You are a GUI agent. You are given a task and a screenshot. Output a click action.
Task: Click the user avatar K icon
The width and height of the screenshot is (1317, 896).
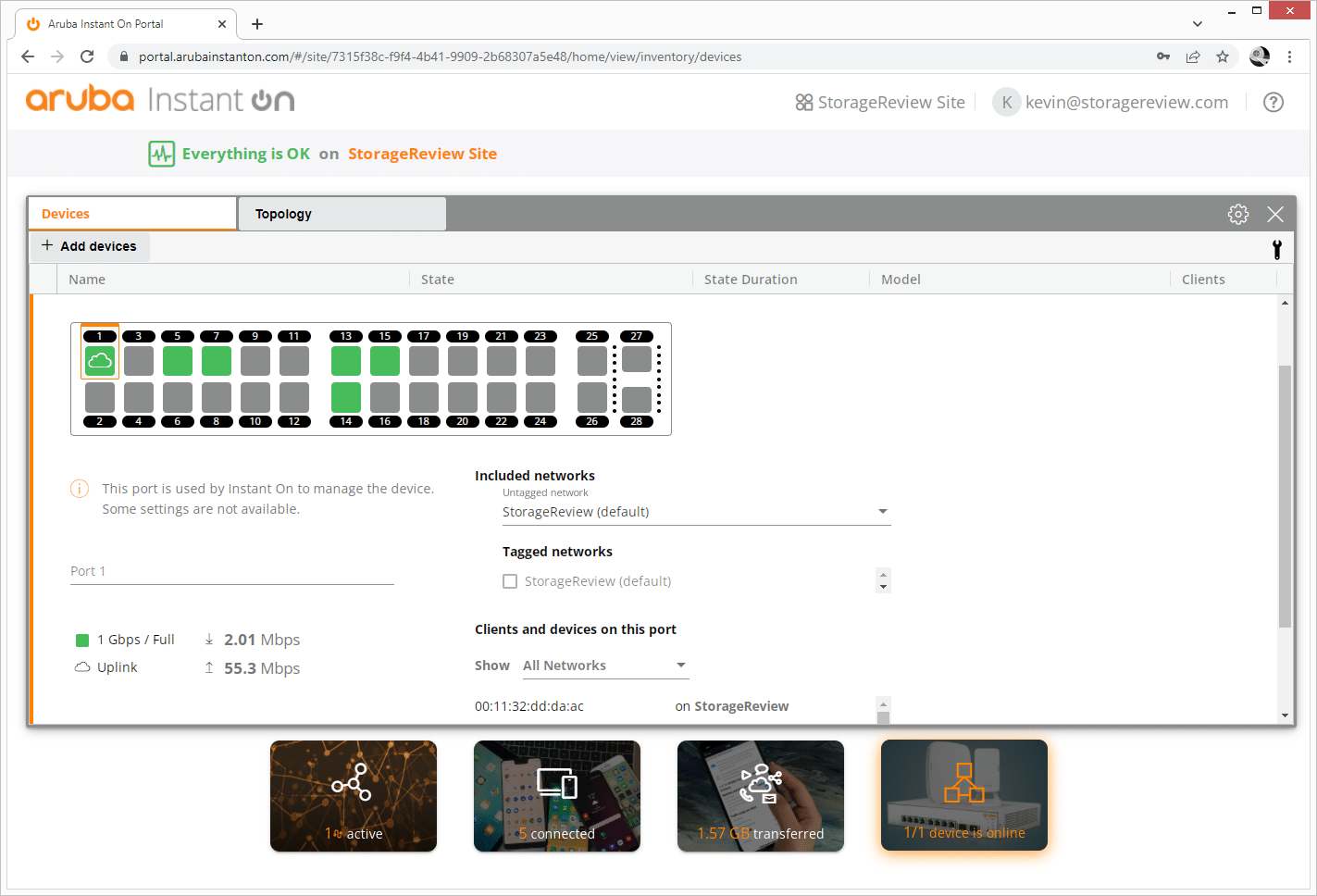[1007, 103]
